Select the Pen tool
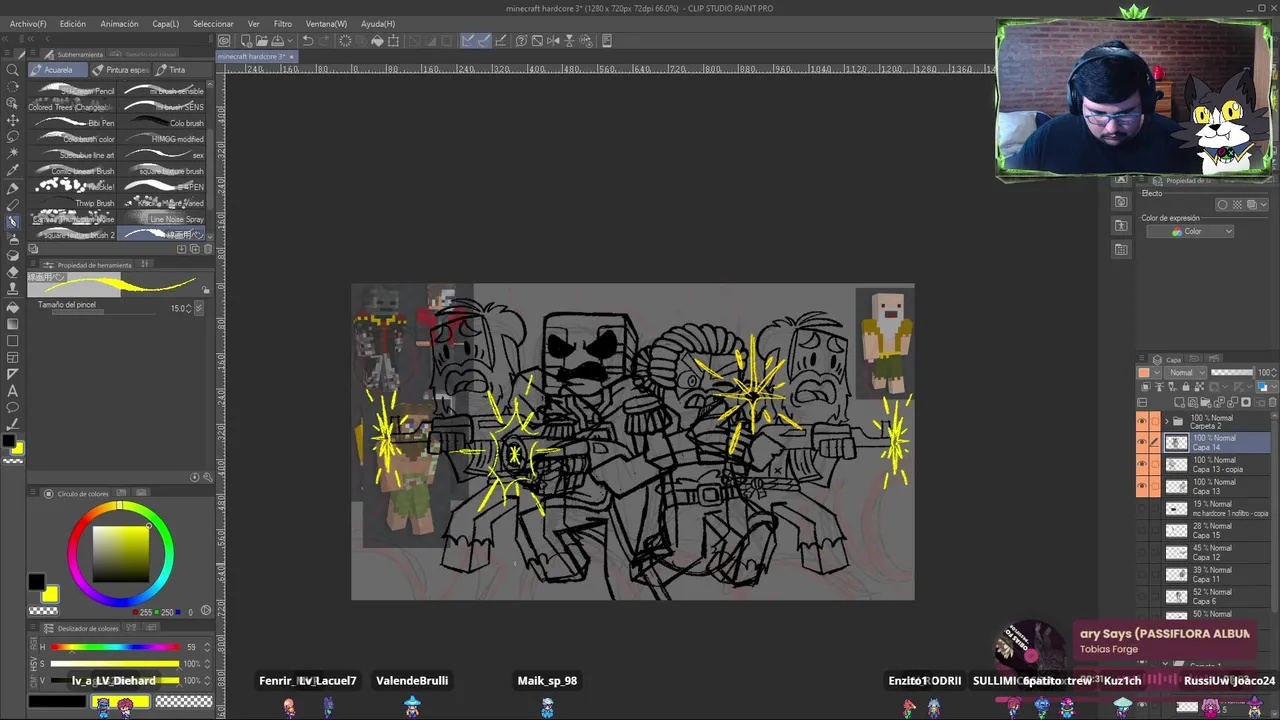1280x720 pixels. (x=12, y=188)
